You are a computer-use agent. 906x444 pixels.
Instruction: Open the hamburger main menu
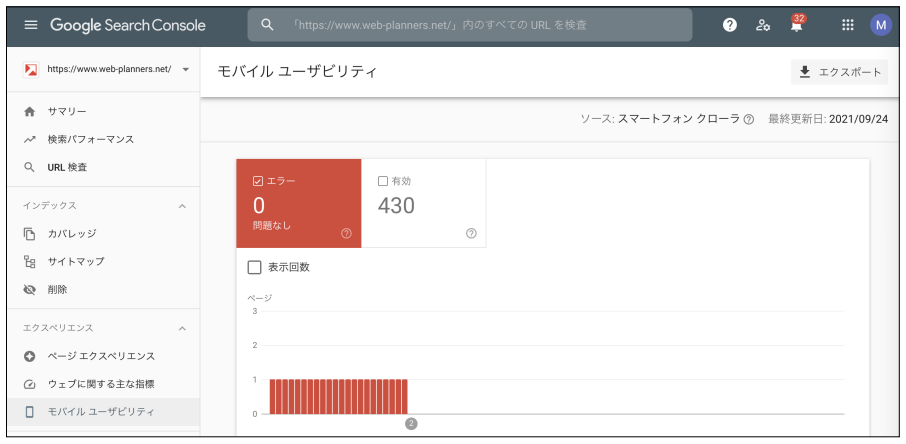[x=30, y=25]
